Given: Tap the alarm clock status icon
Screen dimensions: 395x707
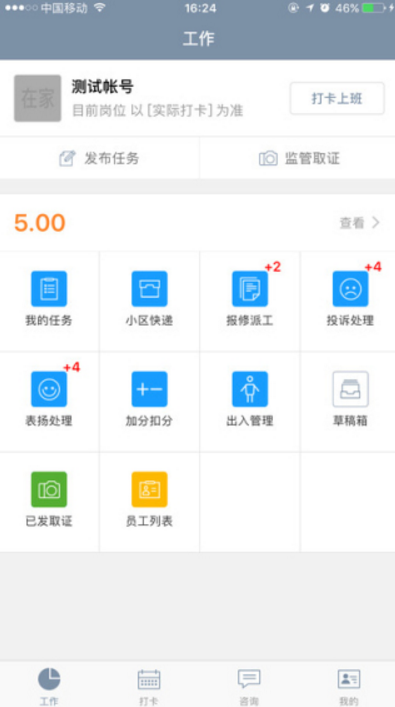Looking at the screenshot, I should 325,8.
